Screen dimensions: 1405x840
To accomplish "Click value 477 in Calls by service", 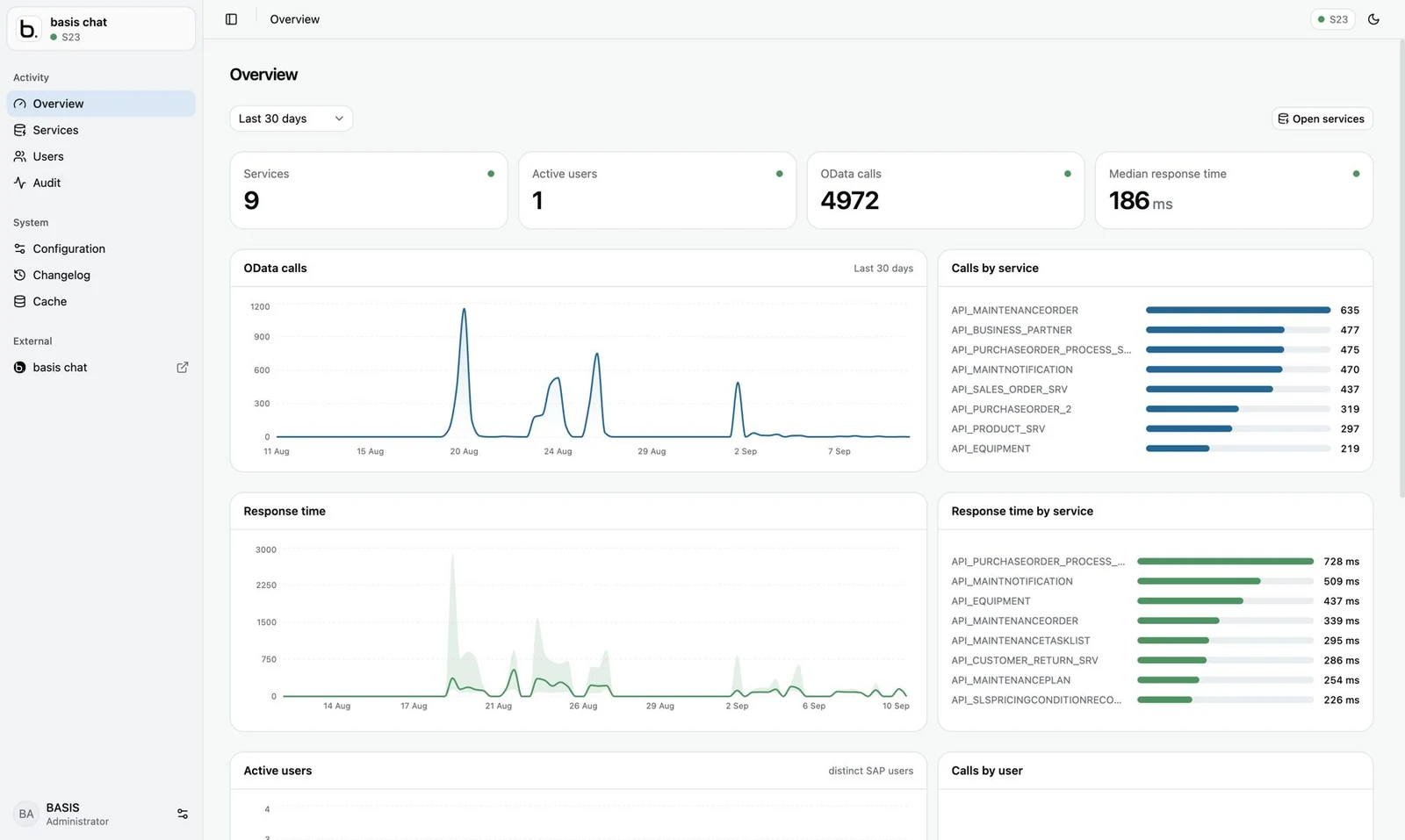I will (1350, 330).
